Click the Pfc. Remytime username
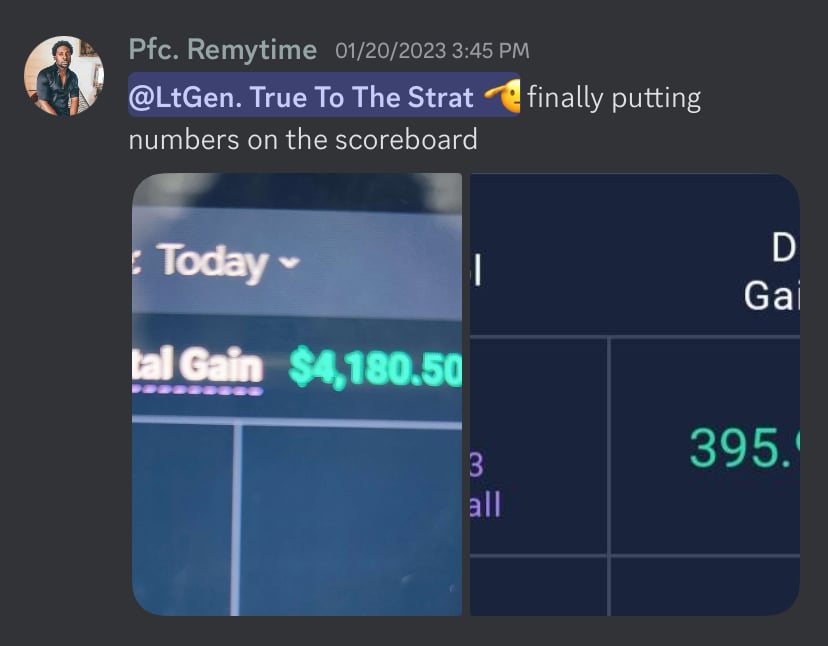Image resolution: width=828 pixels, height=646 pixels. (223, 50)
